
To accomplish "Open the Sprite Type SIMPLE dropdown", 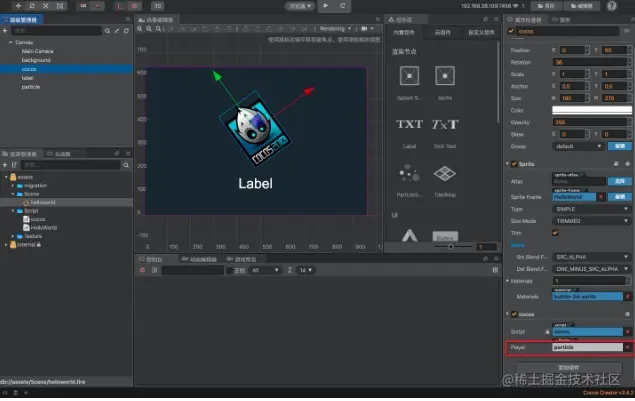I will point(591,209).
